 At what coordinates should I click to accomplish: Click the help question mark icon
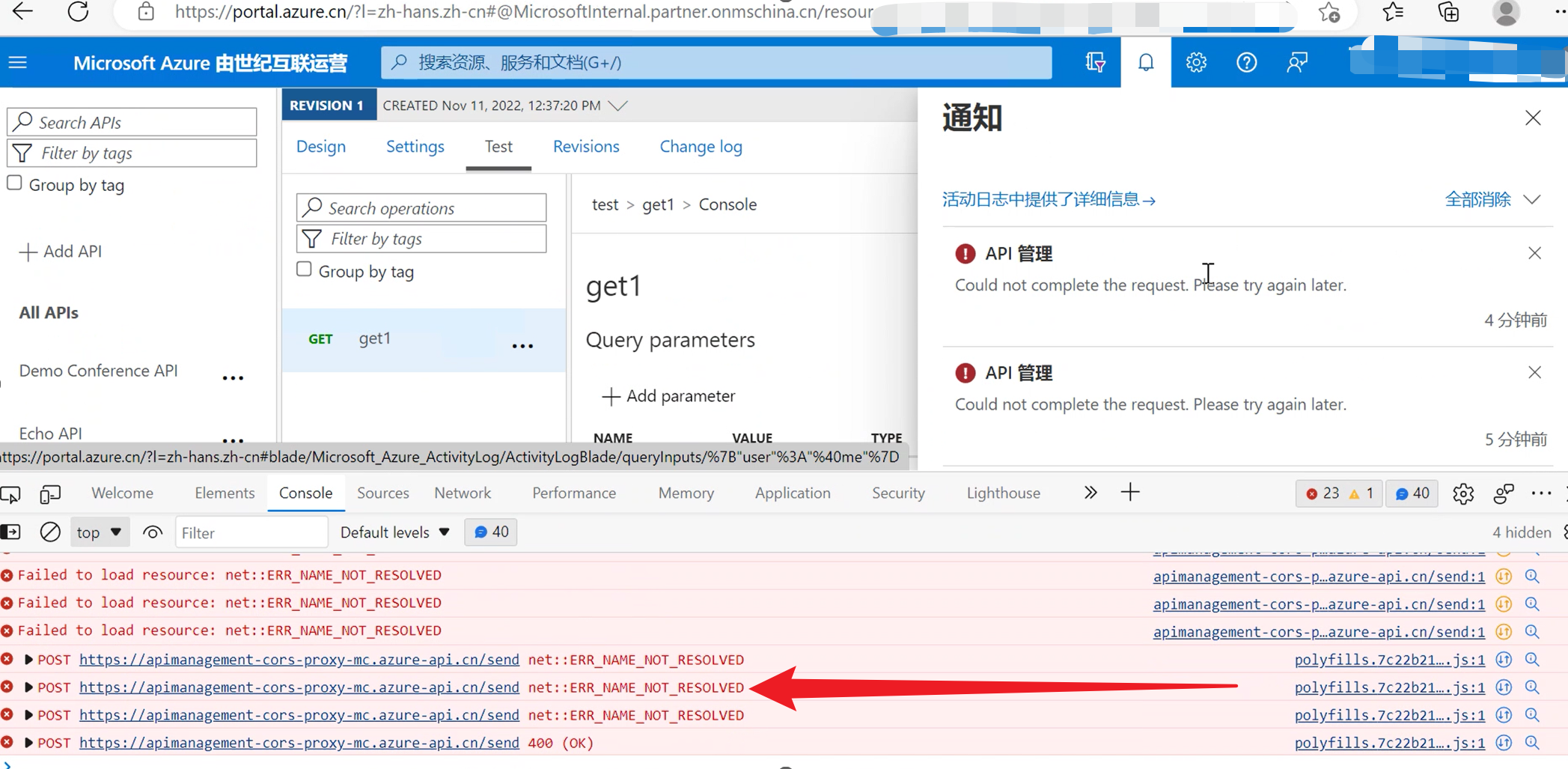tap(1246, 62)
